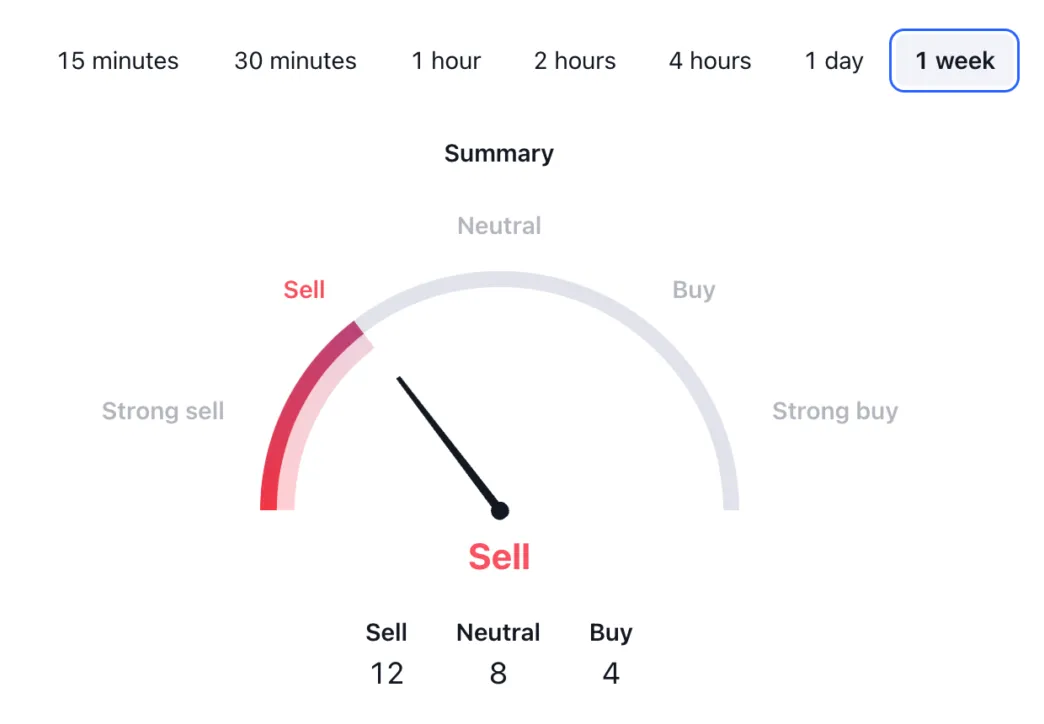
Task: Open the 1 hour timeframe view
Action: tap(446, 61)
